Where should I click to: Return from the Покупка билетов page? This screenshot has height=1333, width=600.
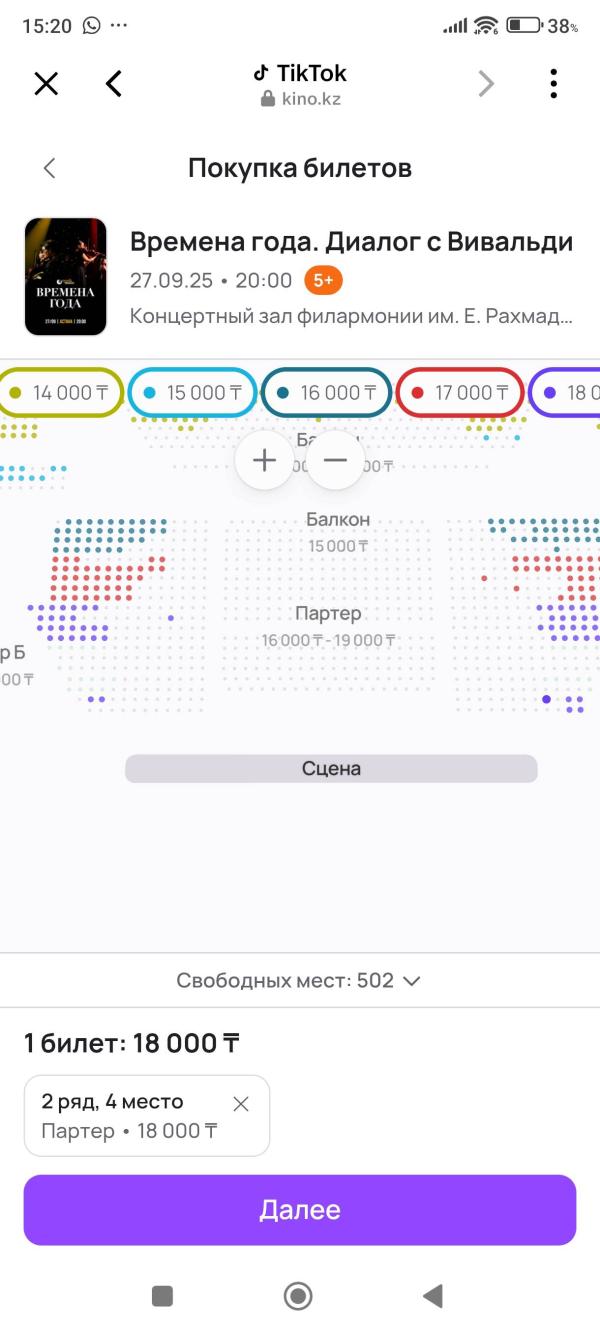(49, 168)
